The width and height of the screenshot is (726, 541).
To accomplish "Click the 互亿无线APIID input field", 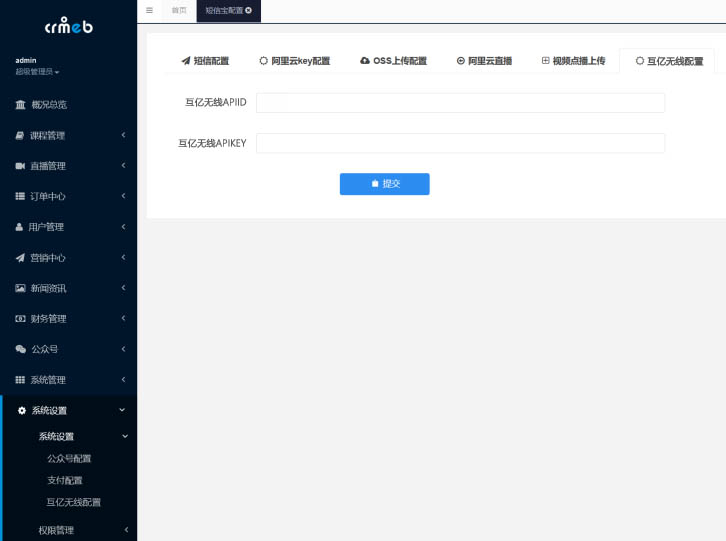I will coord(460,103).
